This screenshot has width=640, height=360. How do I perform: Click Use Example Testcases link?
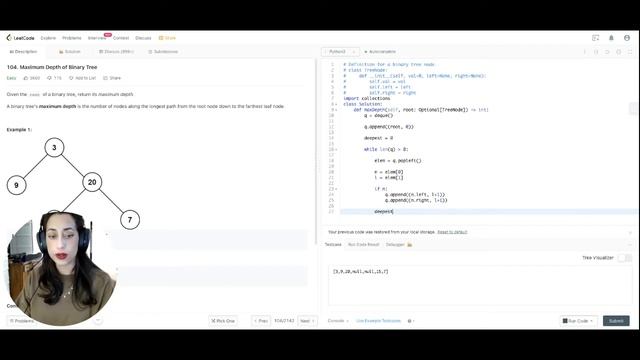point(378,321)
